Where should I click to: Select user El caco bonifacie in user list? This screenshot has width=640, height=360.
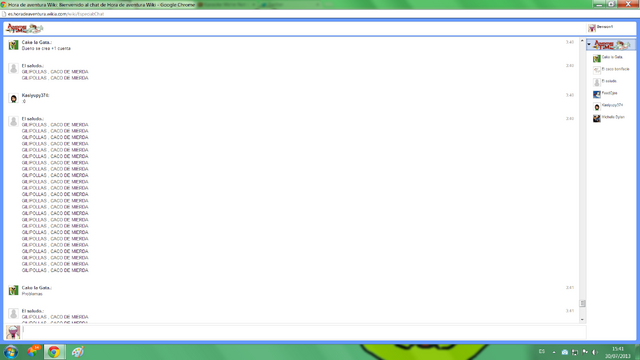[615, 69]
